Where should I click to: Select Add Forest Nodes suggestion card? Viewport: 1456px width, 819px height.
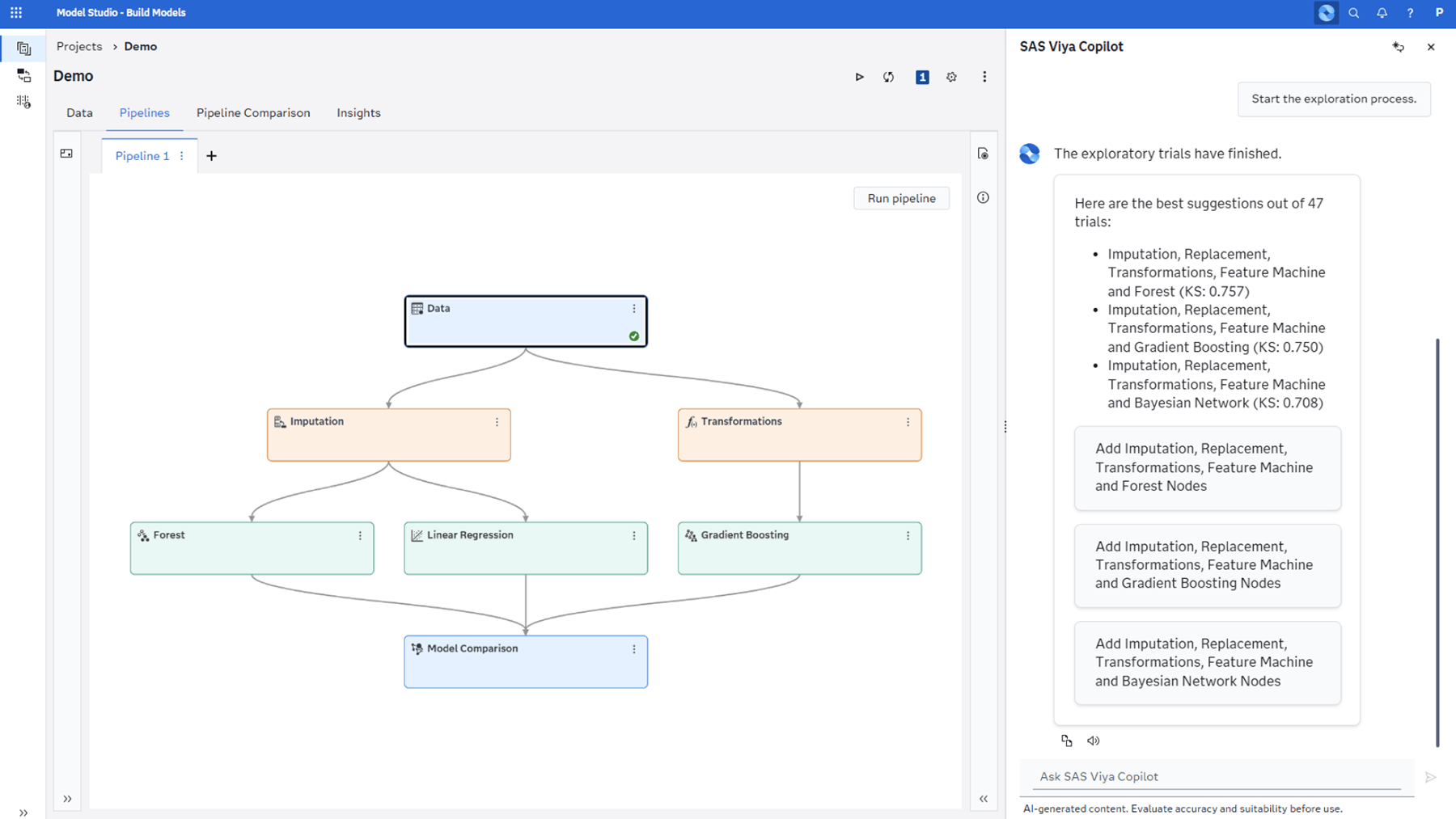(1207, 467)
